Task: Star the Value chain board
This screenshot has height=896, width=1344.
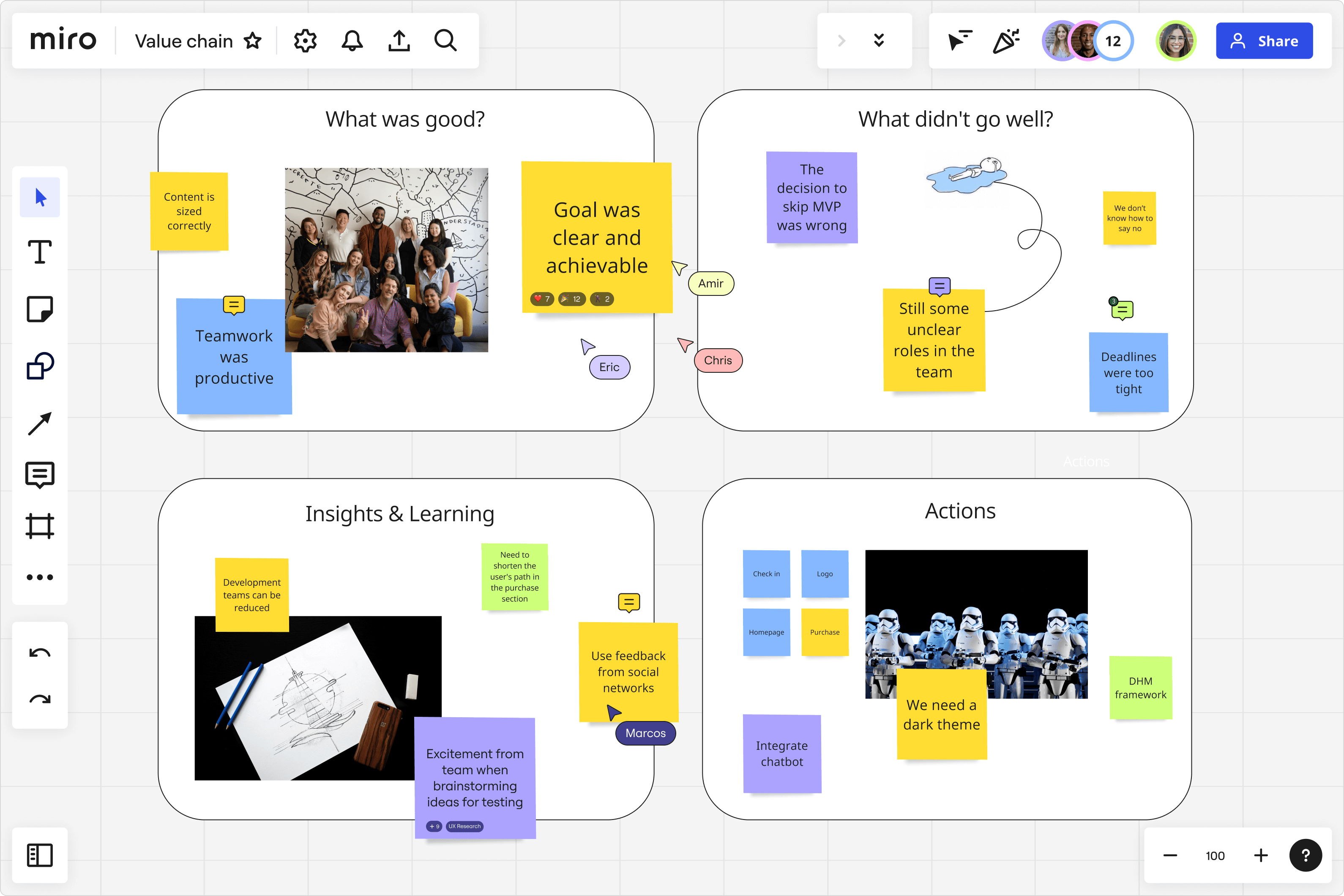Action: click(252, 41)
